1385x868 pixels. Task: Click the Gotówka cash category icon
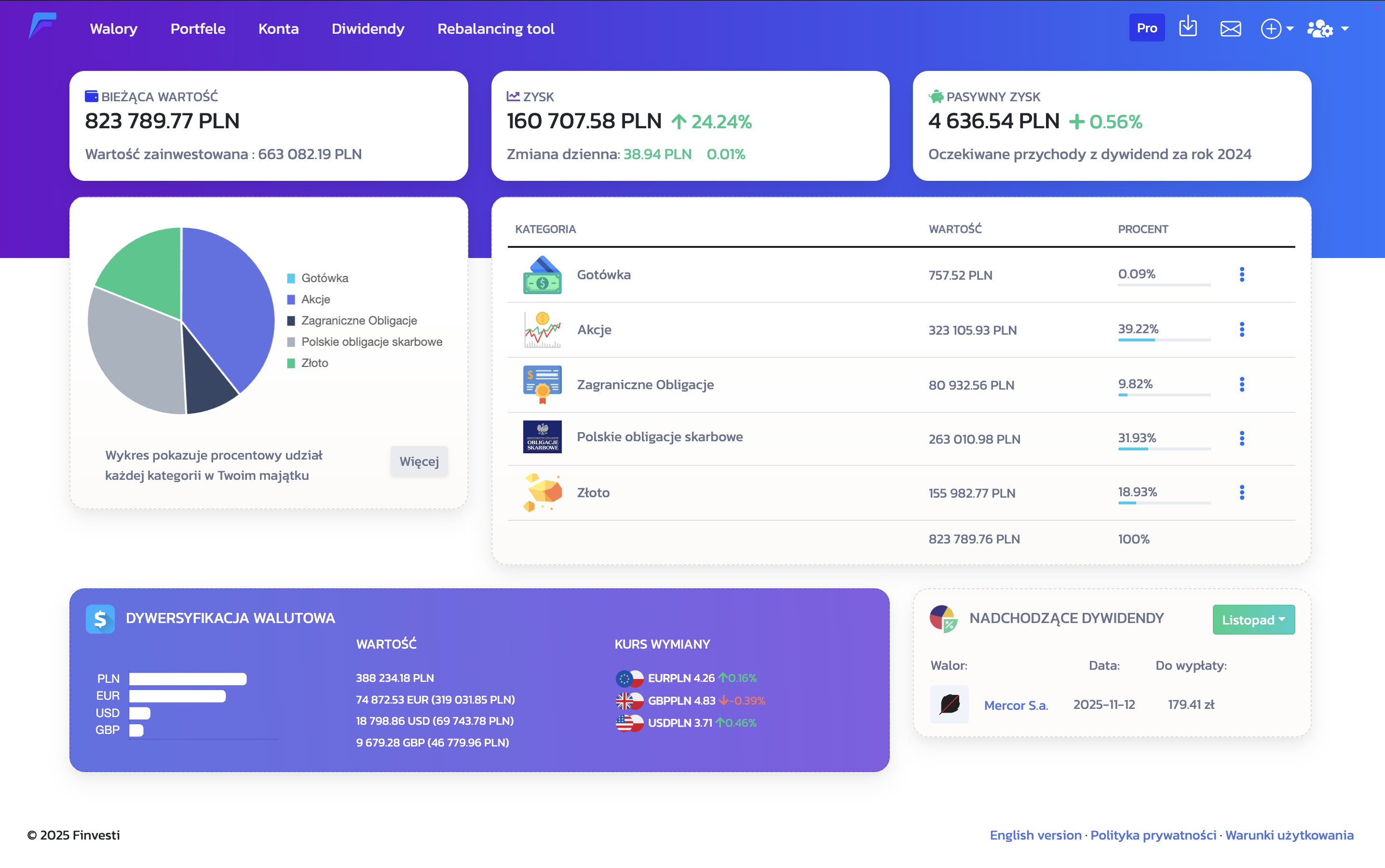(x=542, y=275)
